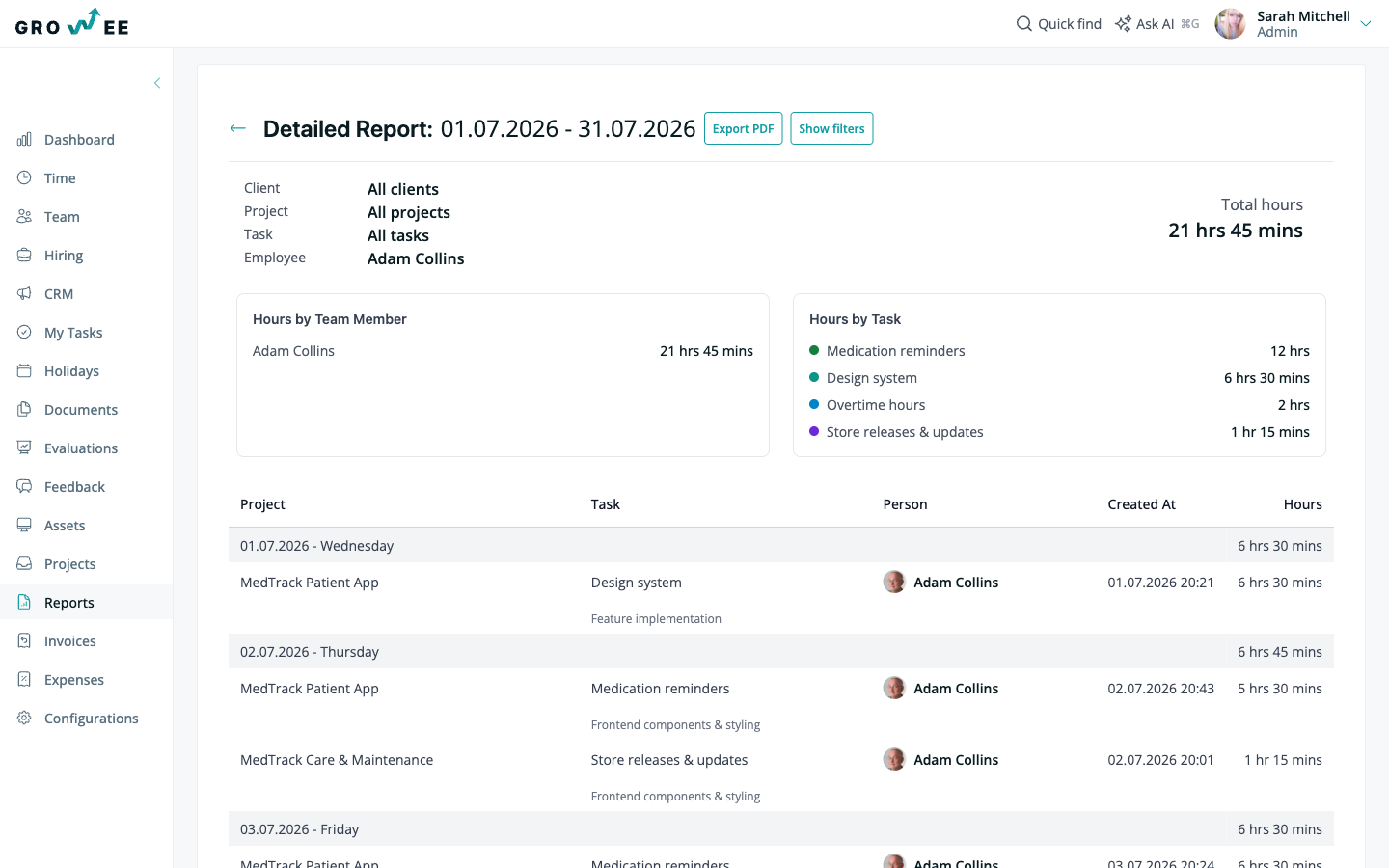Click the 01.07.2026 20:21 timestamp
This screenshot has width=1389, height=868.
[x=1161, y=583]
